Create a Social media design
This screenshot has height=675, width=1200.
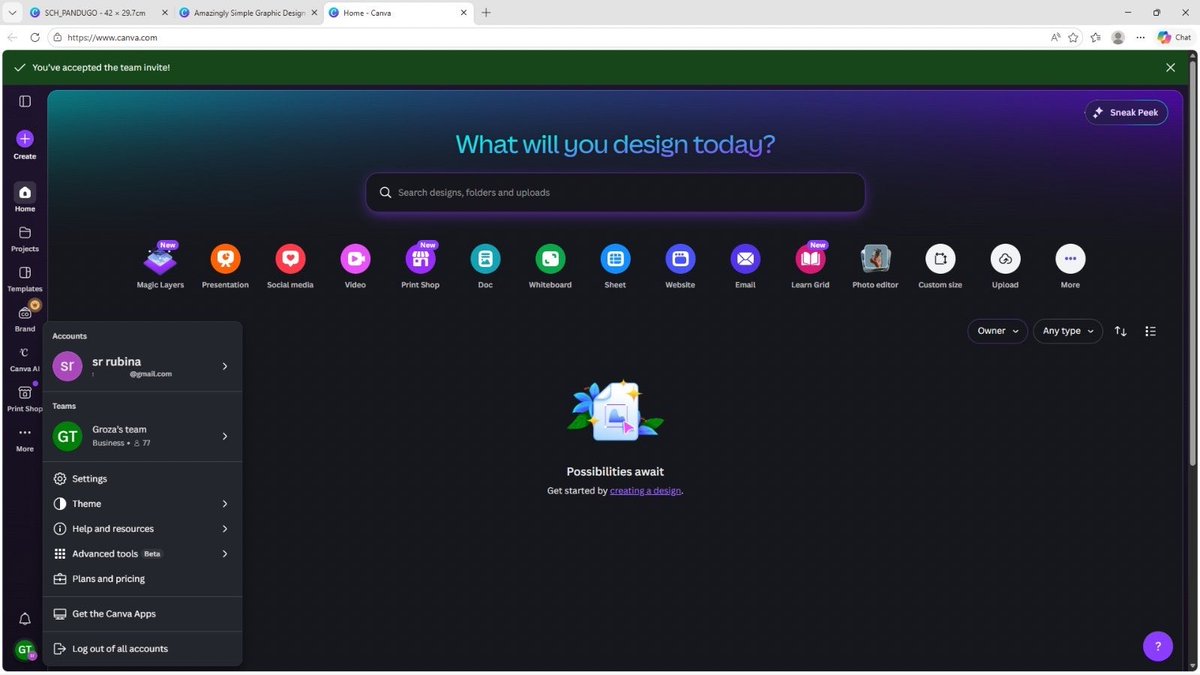(x=290, y=266)
